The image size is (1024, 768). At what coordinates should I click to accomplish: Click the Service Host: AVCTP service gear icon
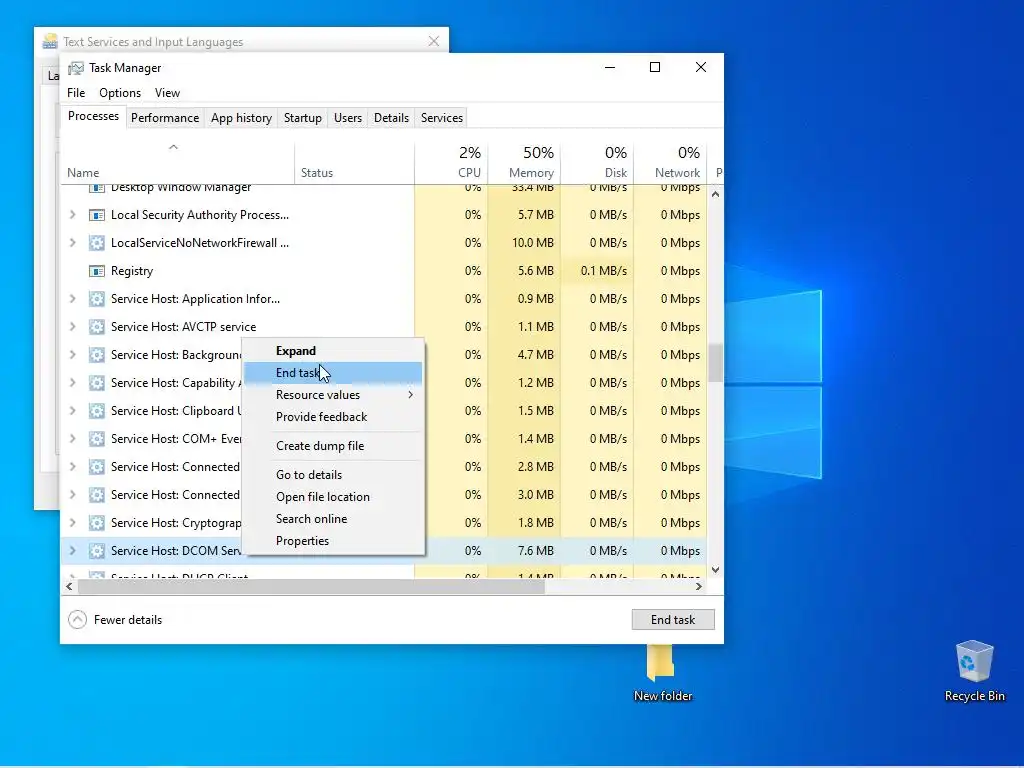97,327
